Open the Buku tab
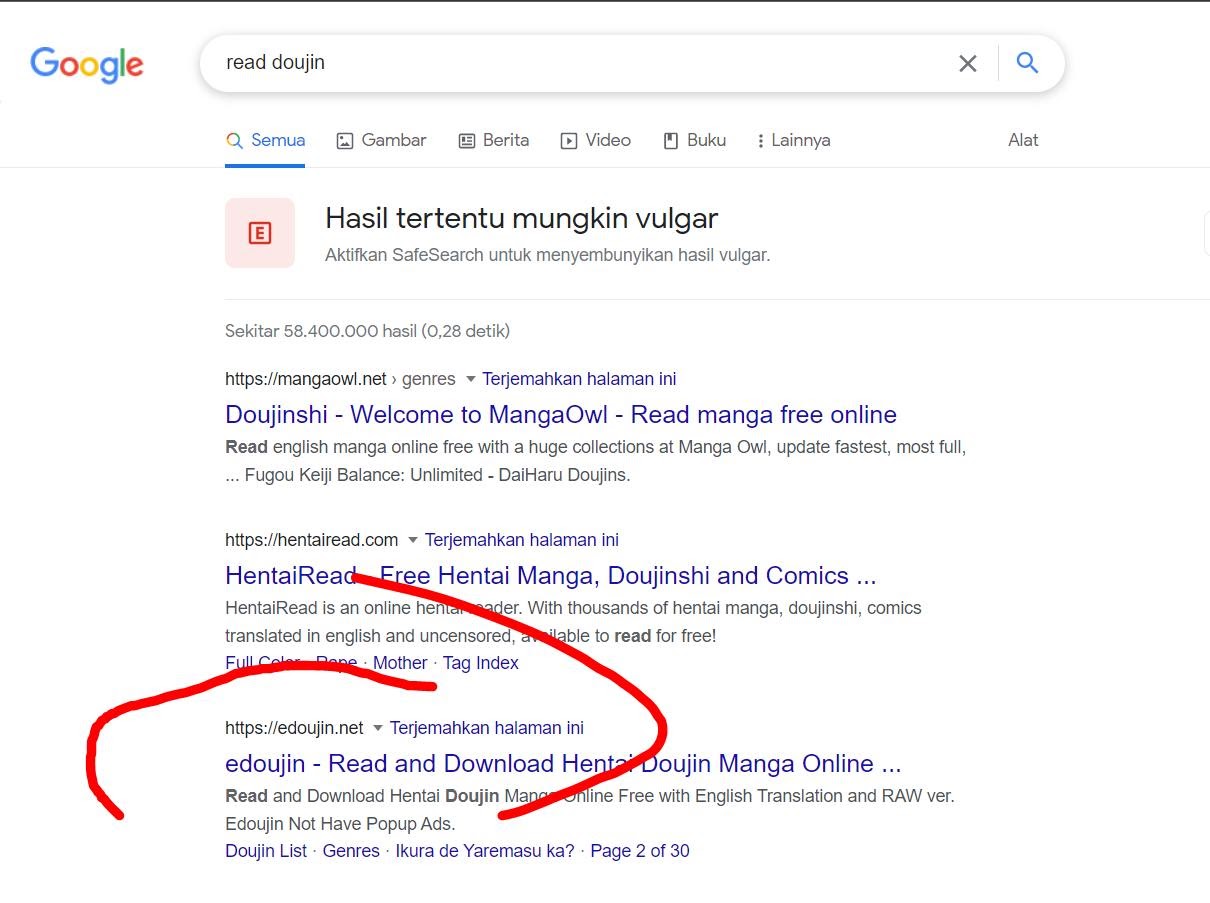 [x=695, y=140]
